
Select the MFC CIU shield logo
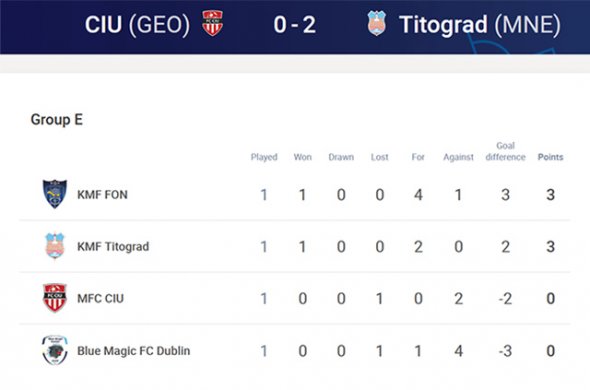coord(55,298)
